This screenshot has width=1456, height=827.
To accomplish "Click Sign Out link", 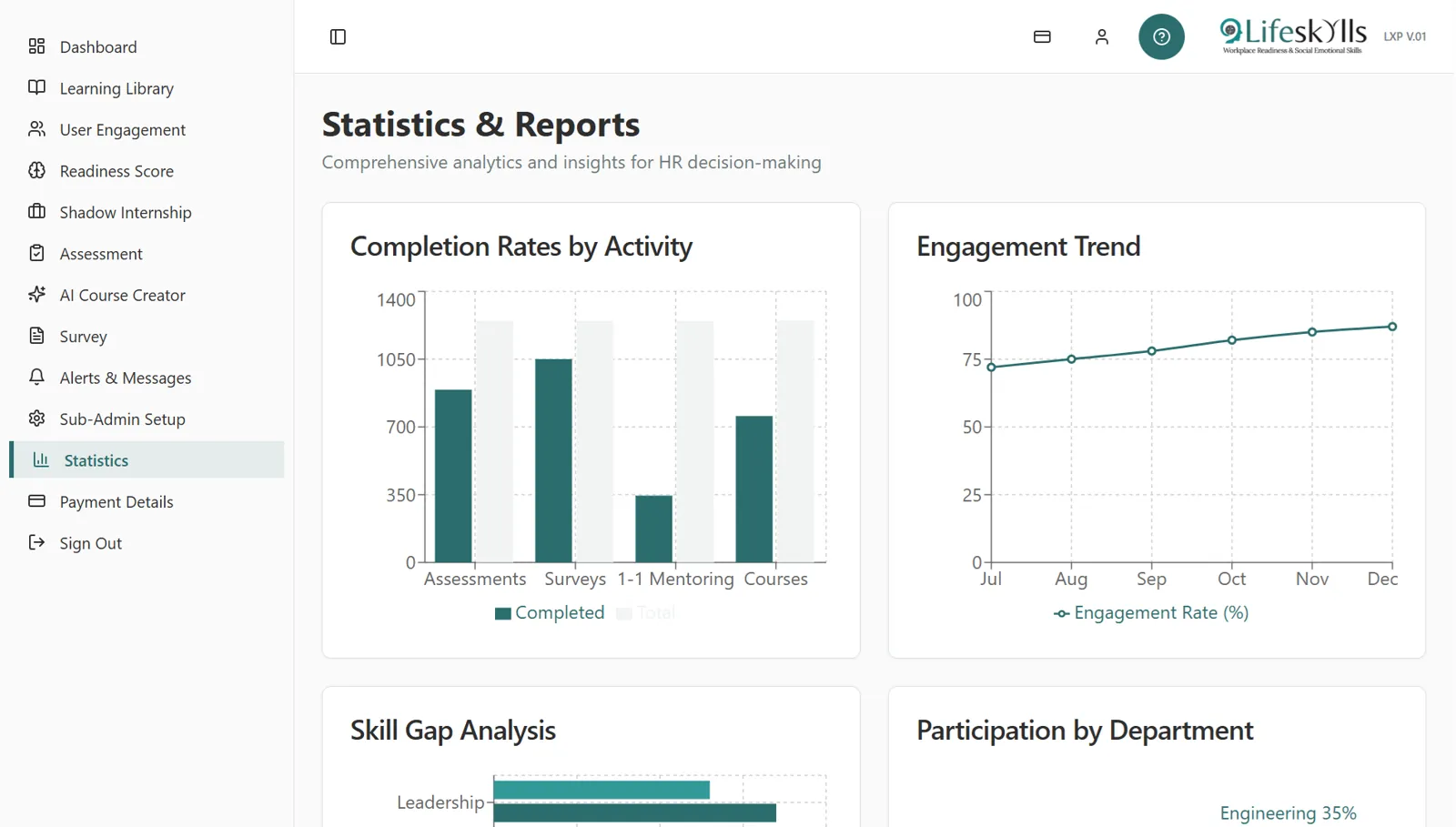I will pyautogui.click(x=147, y=543).
